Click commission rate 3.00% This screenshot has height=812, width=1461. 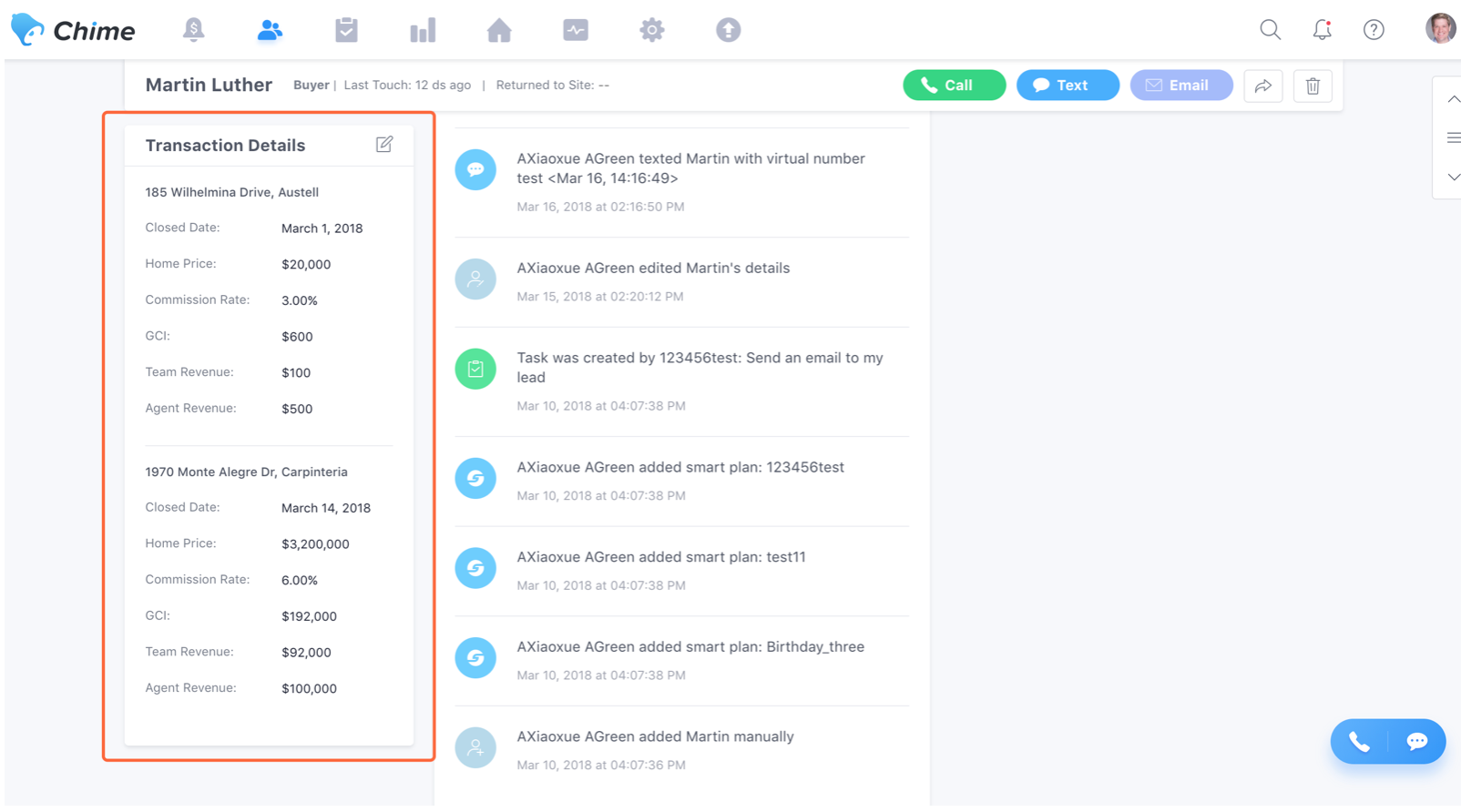point(299,300)
